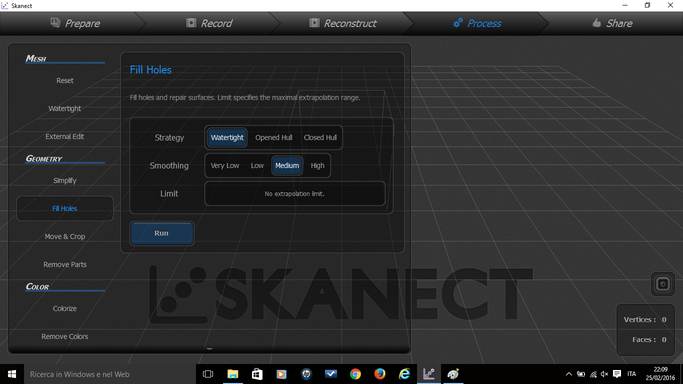Choose Closed Hull strategy
683x384 pixels.
320,138
